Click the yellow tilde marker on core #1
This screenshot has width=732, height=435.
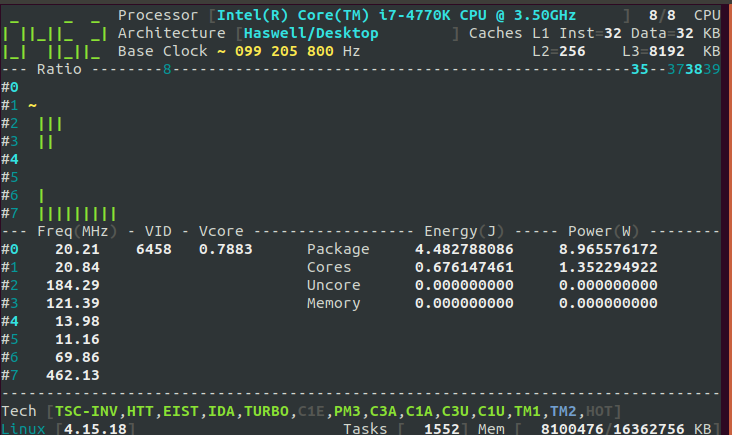tap(32, 105)
